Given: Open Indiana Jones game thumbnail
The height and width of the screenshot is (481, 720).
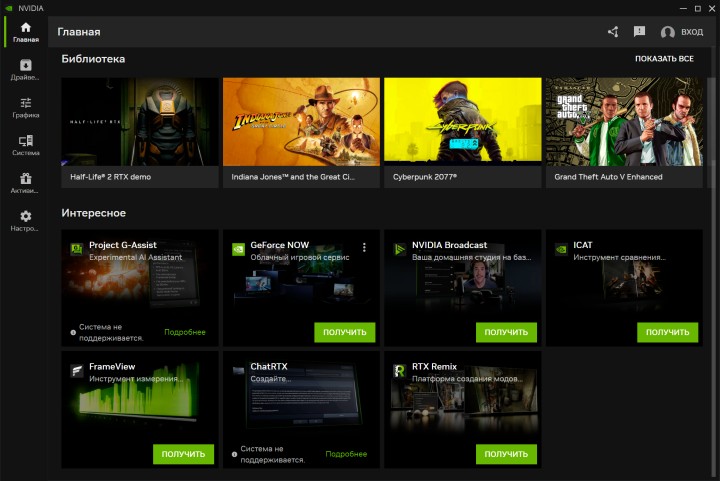Looking at the screenshot, I should [x=301, y=122].
